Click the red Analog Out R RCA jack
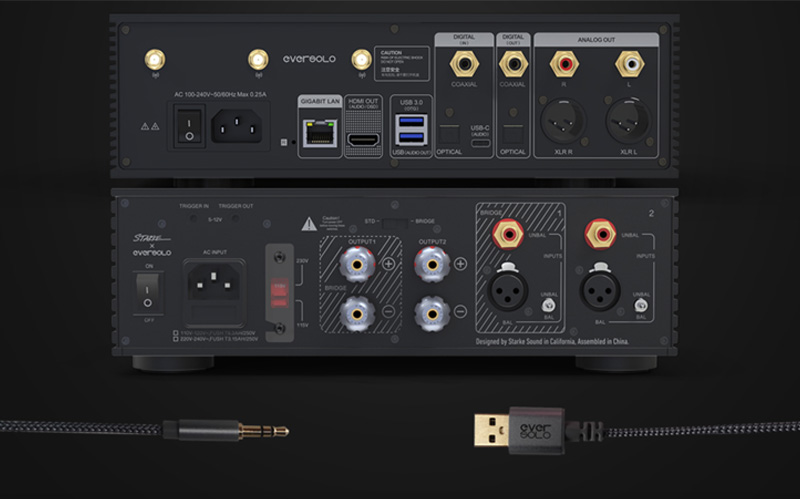 [564, 64]
